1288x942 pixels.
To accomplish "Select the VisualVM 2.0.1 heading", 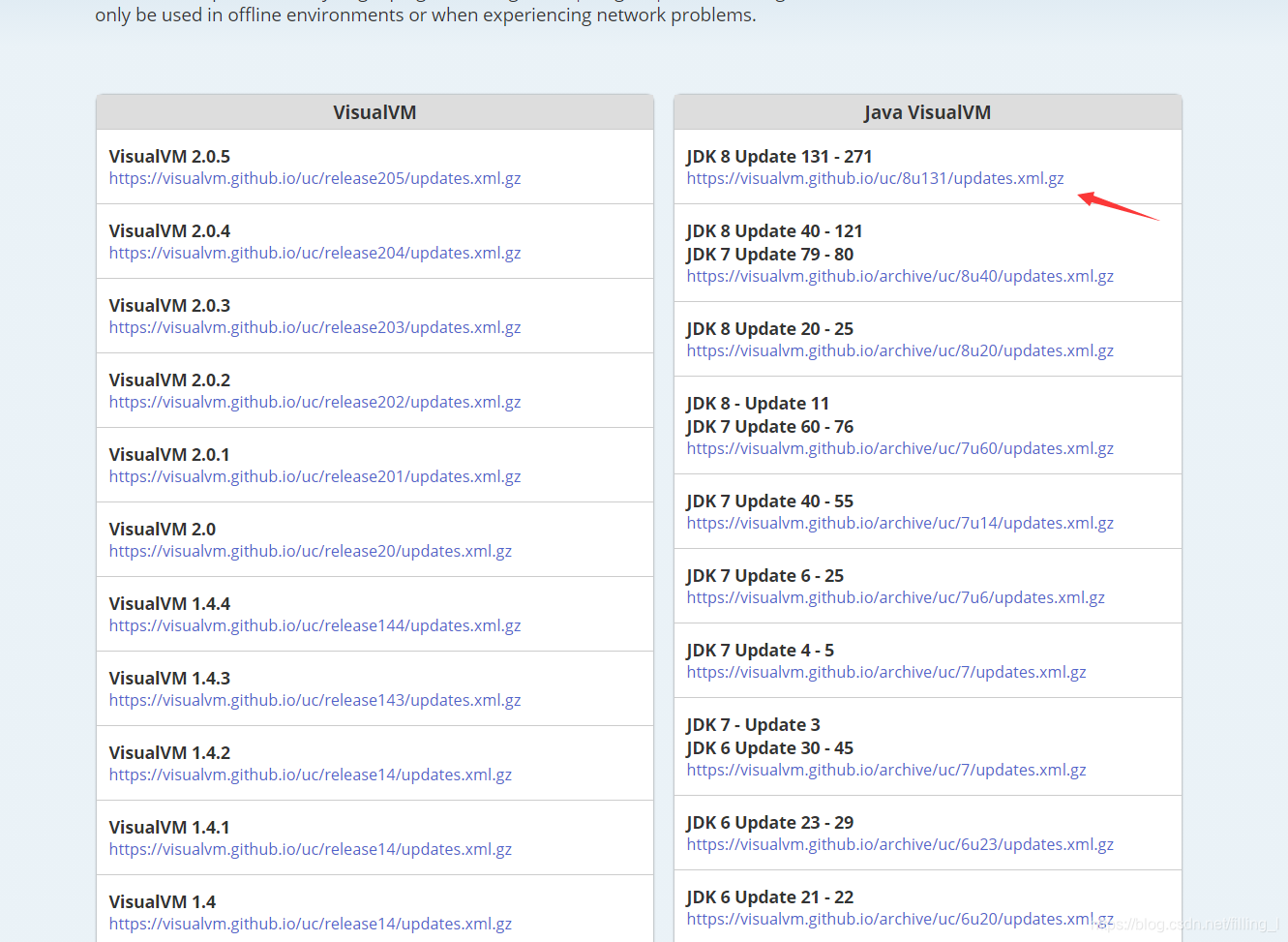I will (169, 454).
